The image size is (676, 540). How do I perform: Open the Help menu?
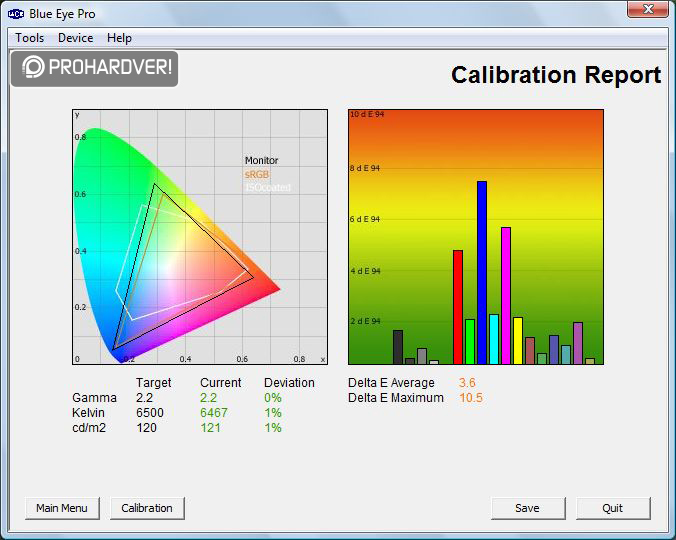(x=119, y=38)
